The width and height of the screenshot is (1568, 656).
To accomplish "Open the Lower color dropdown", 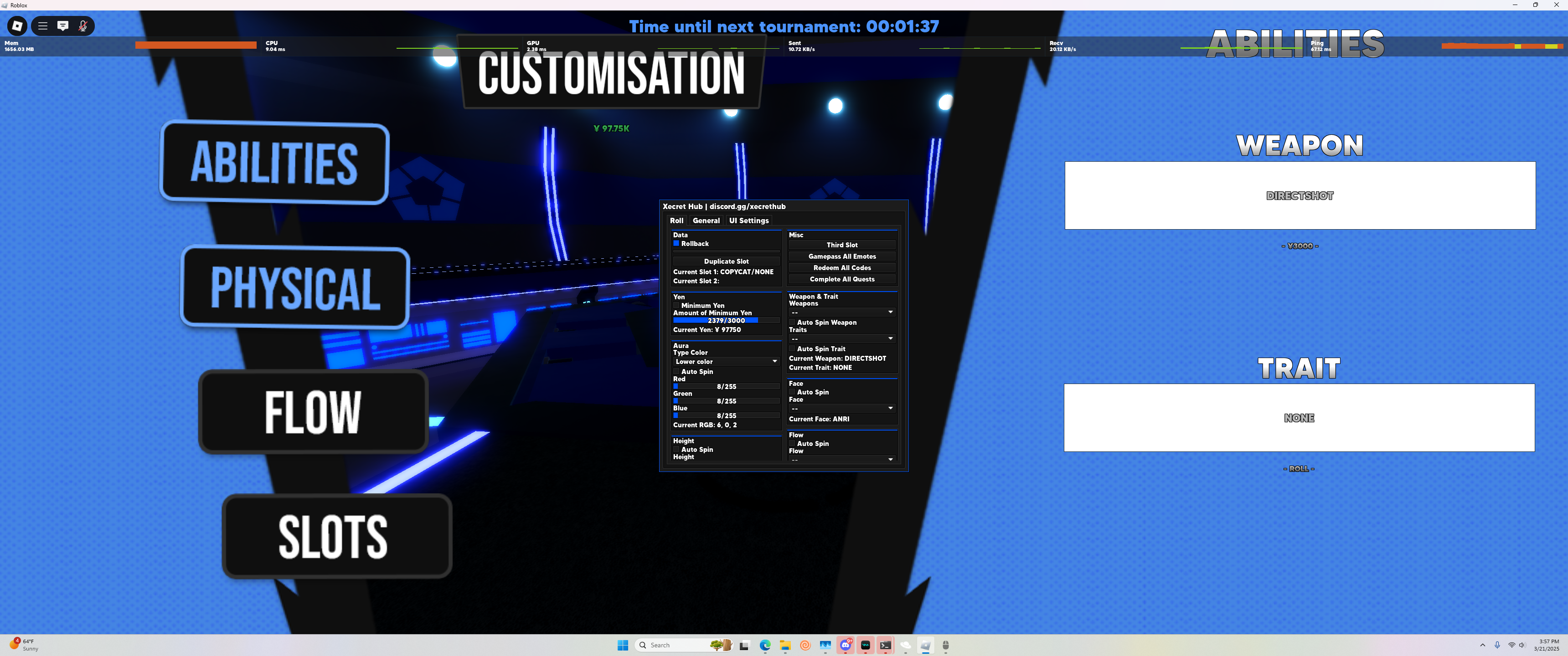I will click(726, 361).
